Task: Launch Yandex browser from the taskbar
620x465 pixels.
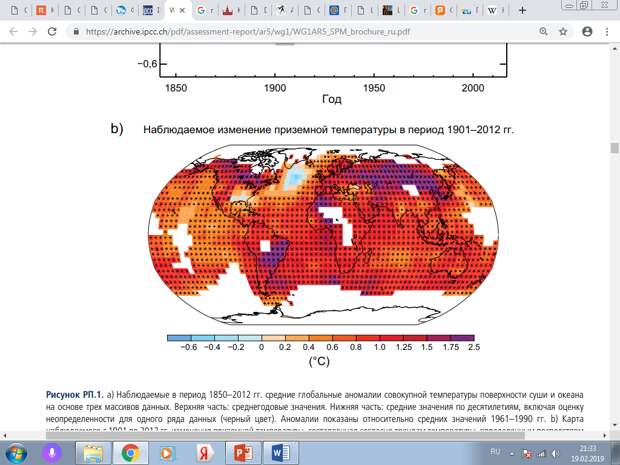Action: [x=205, y=453]
